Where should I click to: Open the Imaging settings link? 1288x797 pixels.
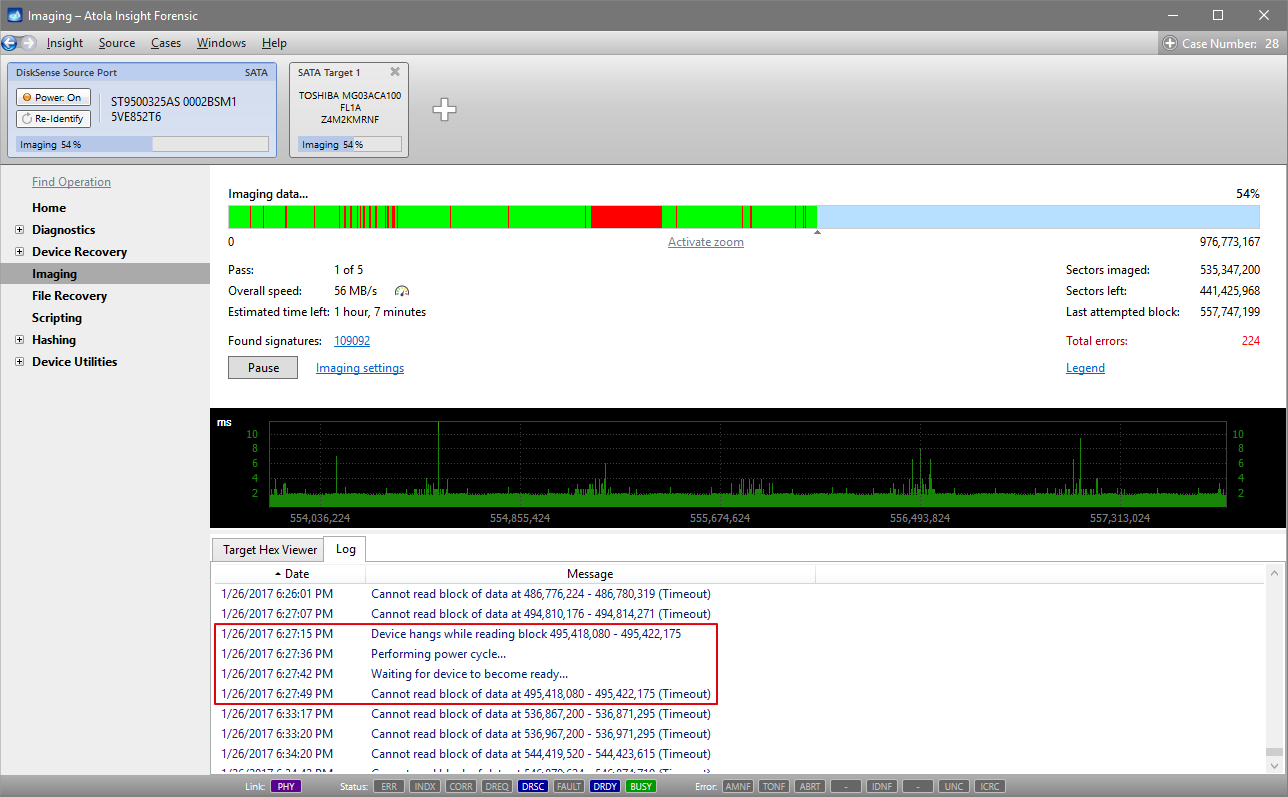point(360,368)
